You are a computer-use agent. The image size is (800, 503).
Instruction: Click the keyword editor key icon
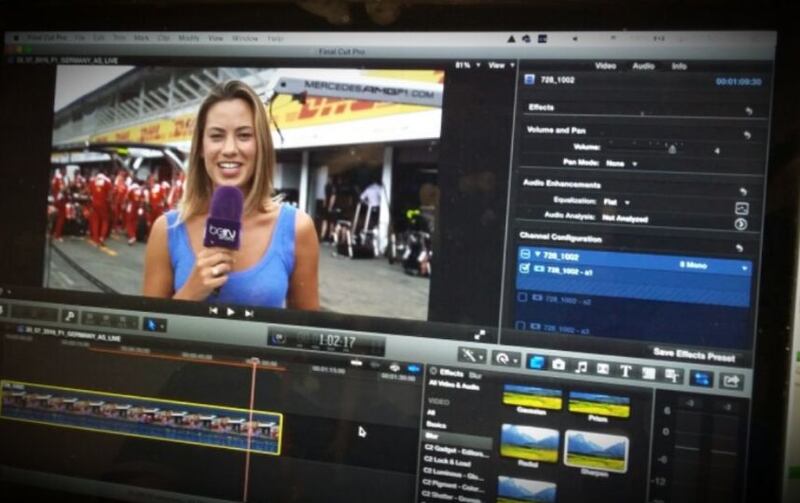[69, 317]
